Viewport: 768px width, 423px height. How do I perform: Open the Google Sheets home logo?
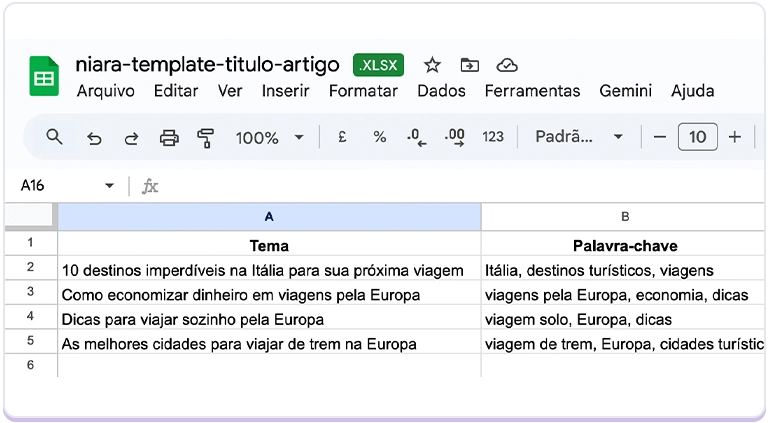click(x=44, y=77)
